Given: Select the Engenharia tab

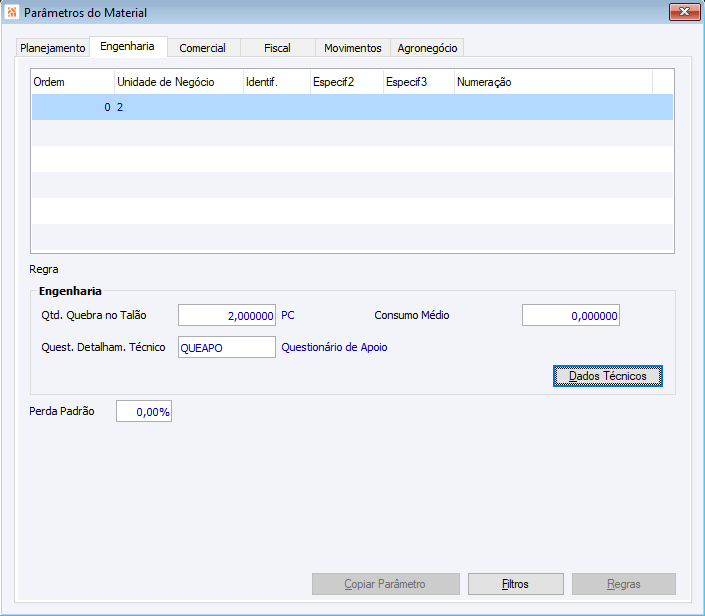Looking at the screenshot, I should 128,46.
